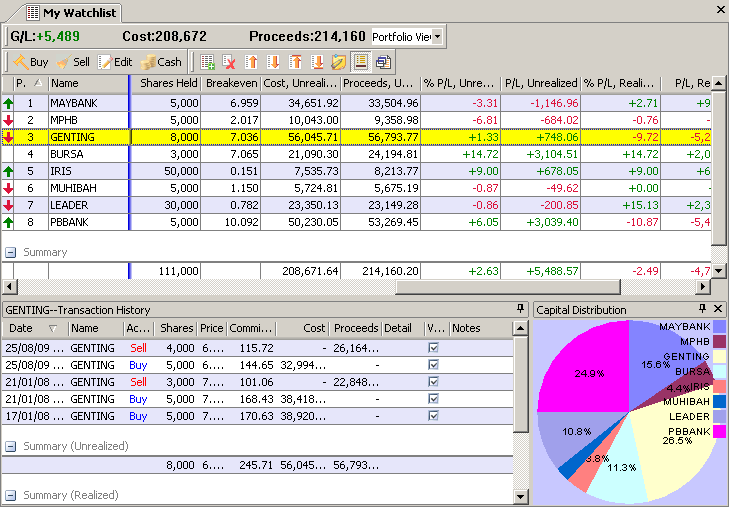Toggle checkbox on 25/08/09 Sell transaction
This screenshot has height=507, width=729.
pyautogui.click(x=433, y=348)
